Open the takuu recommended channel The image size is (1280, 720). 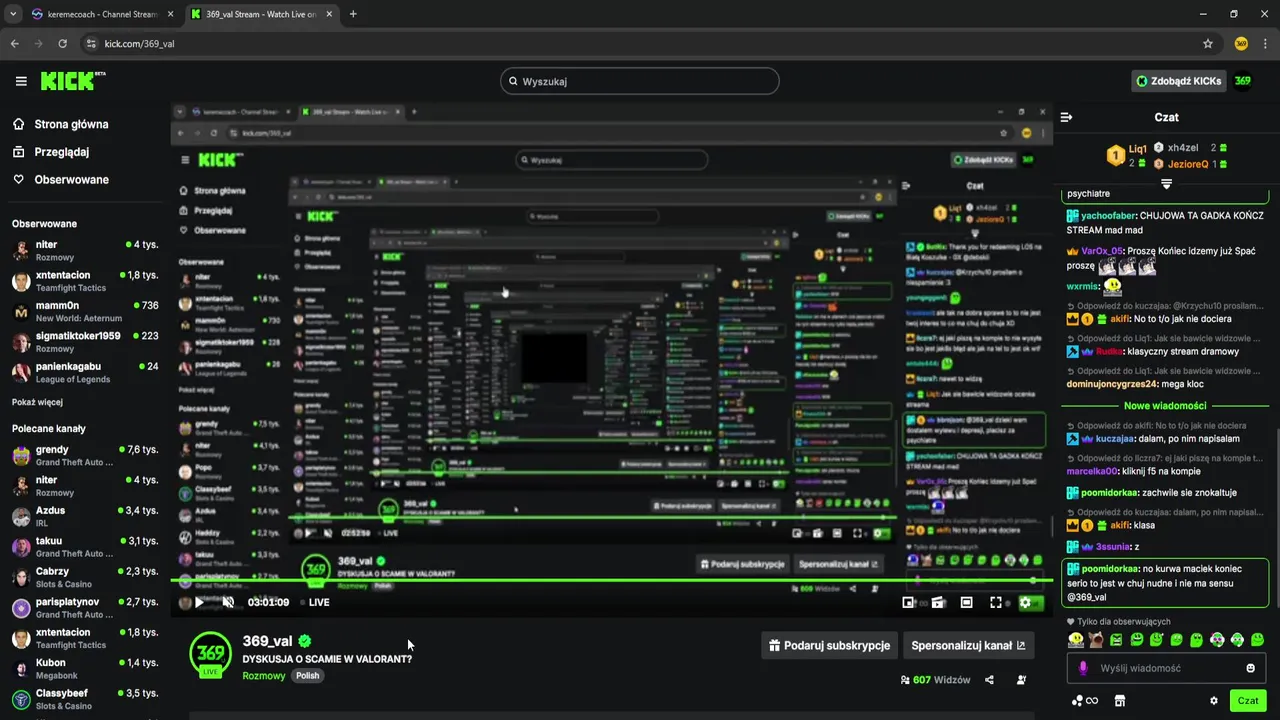[85, 547]
